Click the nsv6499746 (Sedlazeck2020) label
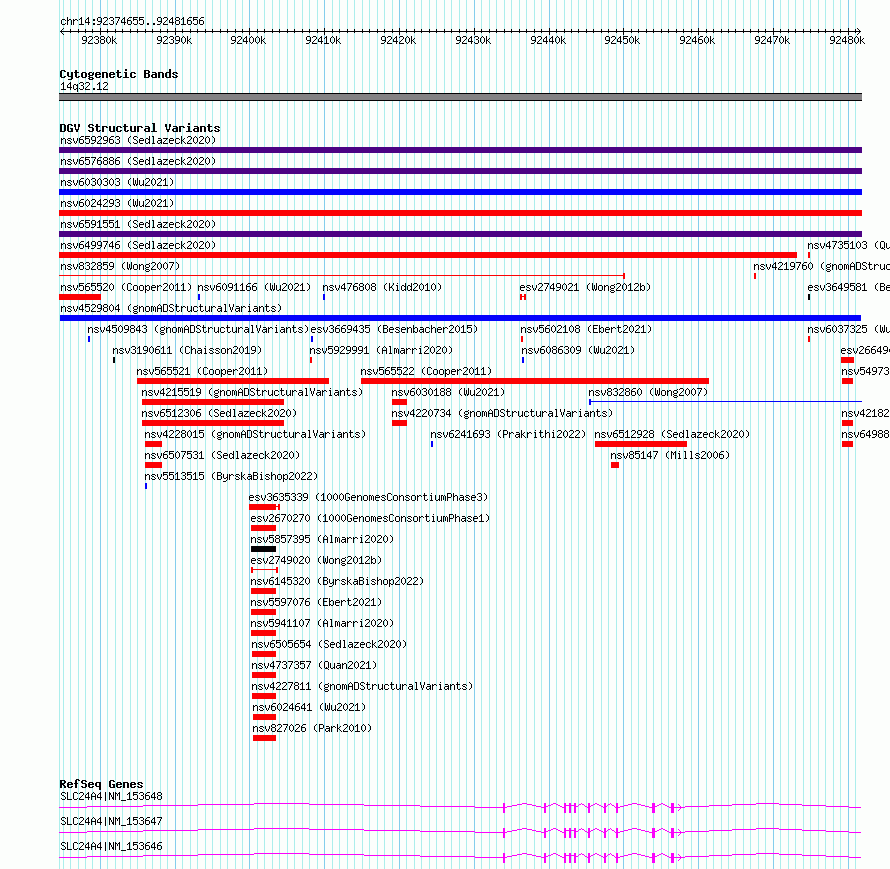 pyautogui.click(x=138, y=245)
